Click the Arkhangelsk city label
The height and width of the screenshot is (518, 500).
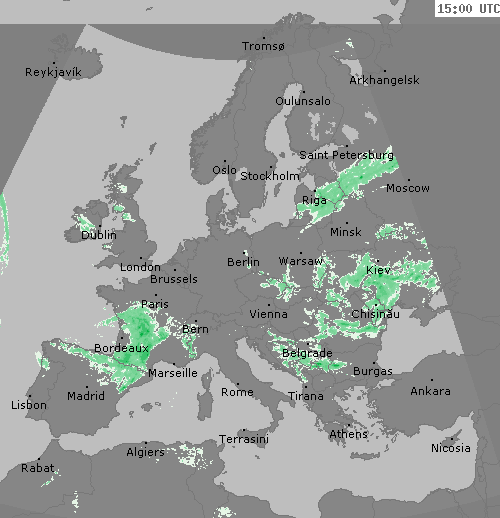tap(384, 80)
